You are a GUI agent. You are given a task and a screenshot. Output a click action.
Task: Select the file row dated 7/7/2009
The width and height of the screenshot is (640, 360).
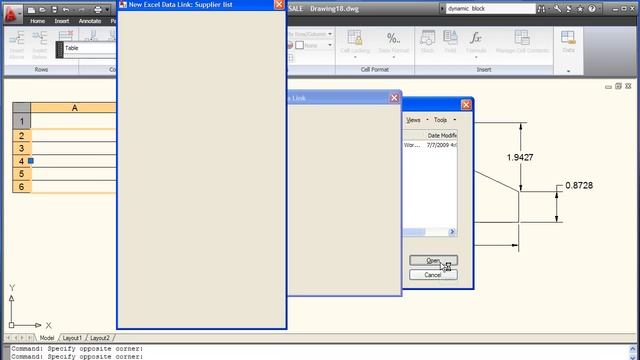pos(430,145)
